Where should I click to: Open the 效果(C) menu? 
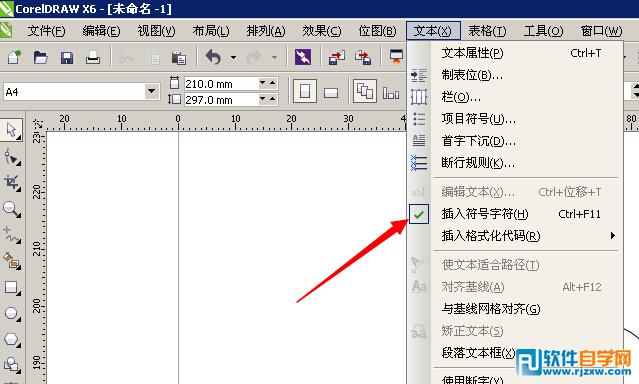[x=322, y=31]
